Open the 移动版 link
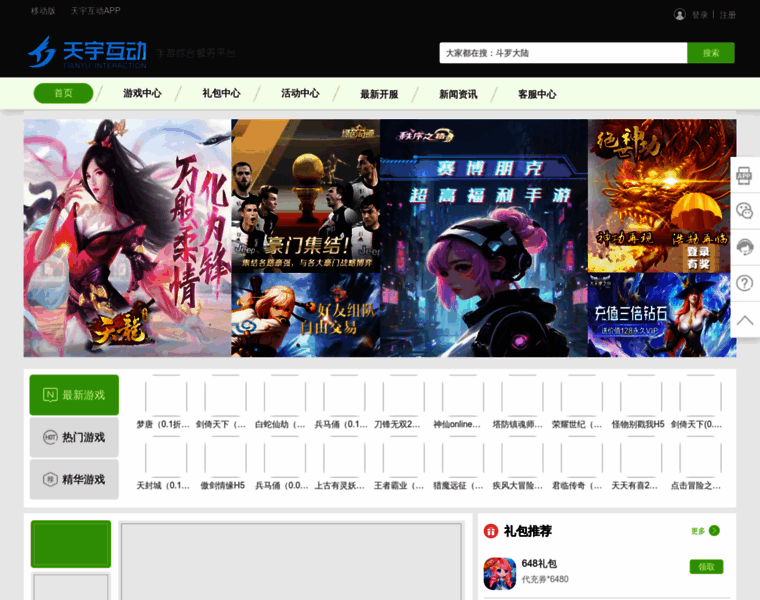The image size is (760, 600). (x=43, y=11)
